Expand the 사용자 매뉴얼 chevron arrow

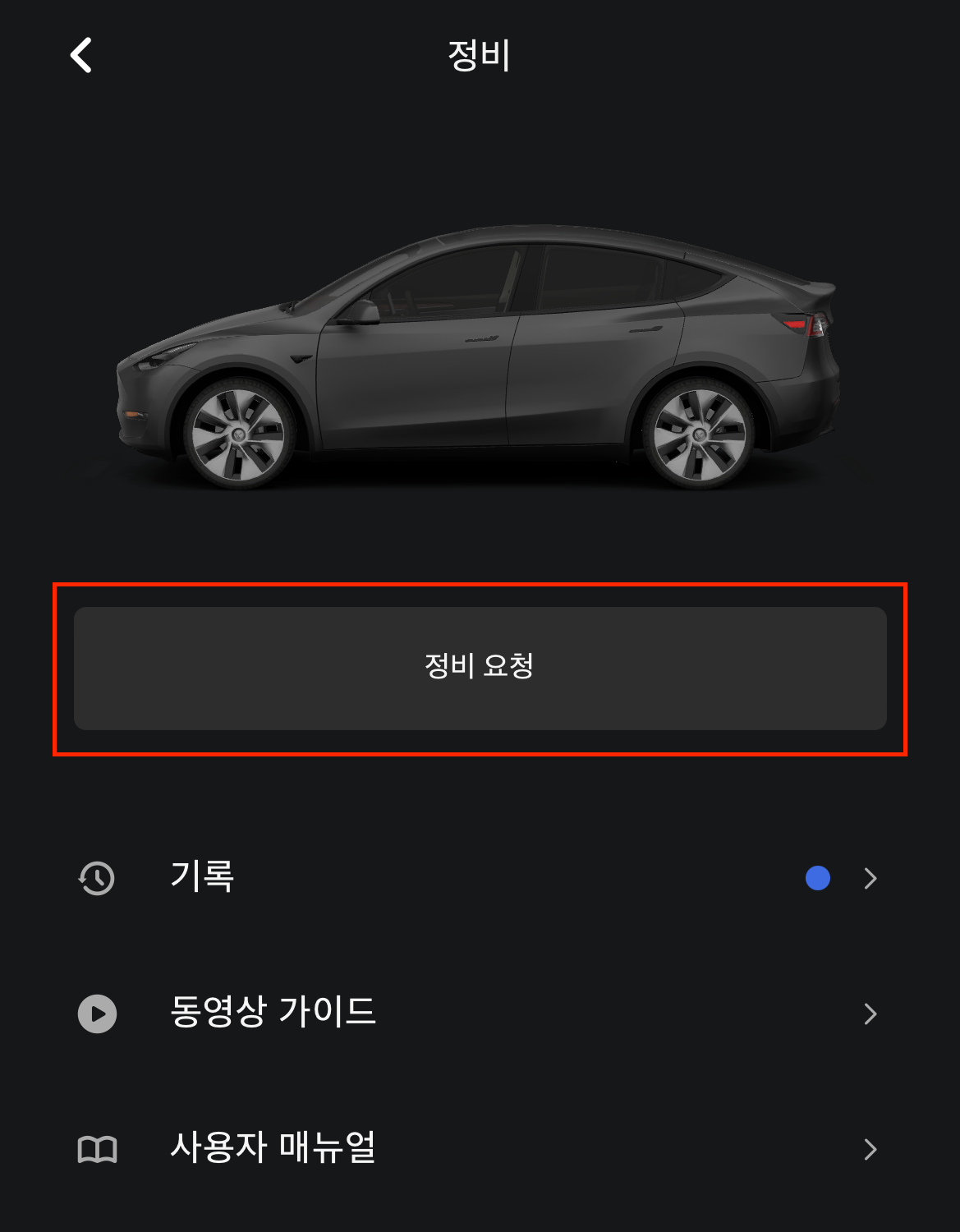(870, 1149)
